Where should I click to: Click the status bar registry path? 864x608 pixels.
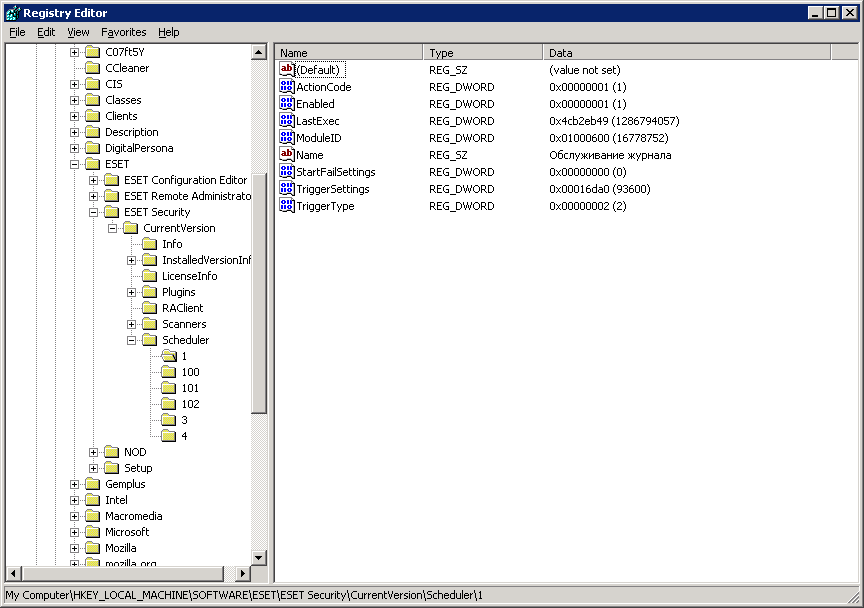[x=244, y=595]
